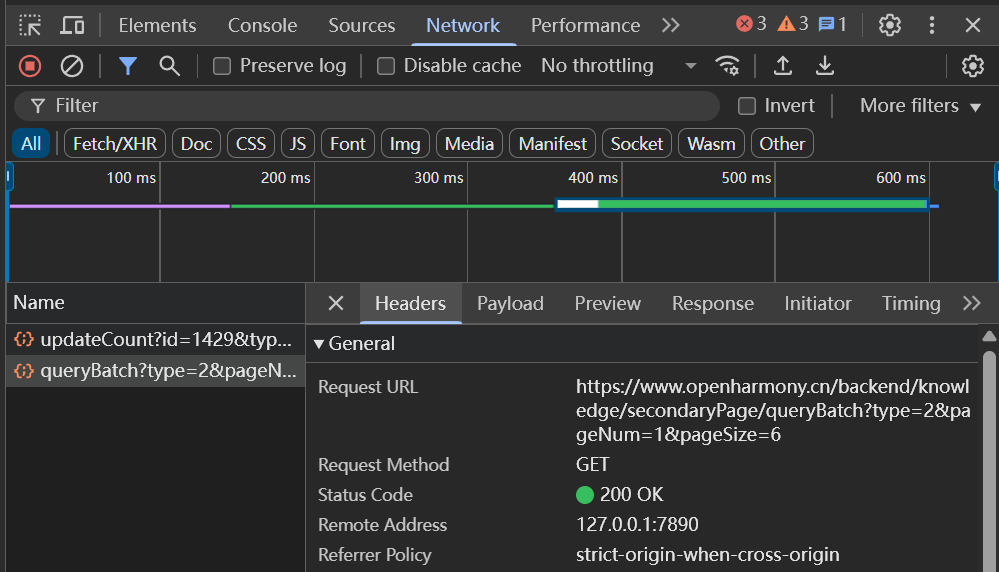Toggle the filter funnel icon

point(127,66)
